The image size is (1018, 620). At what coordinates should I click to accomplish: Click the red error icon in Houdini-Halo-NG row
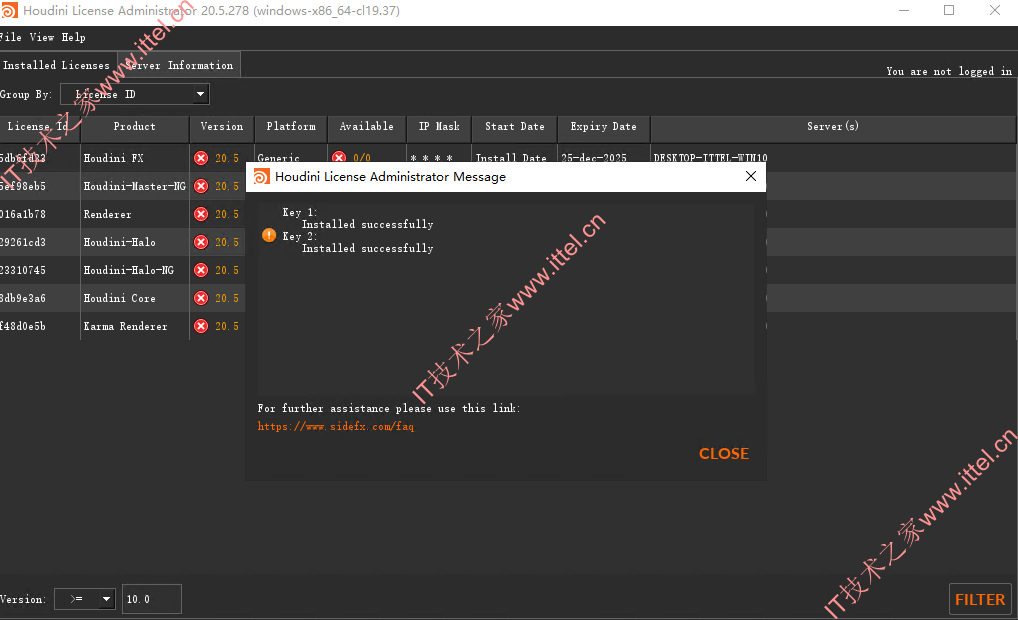[201, 270]
